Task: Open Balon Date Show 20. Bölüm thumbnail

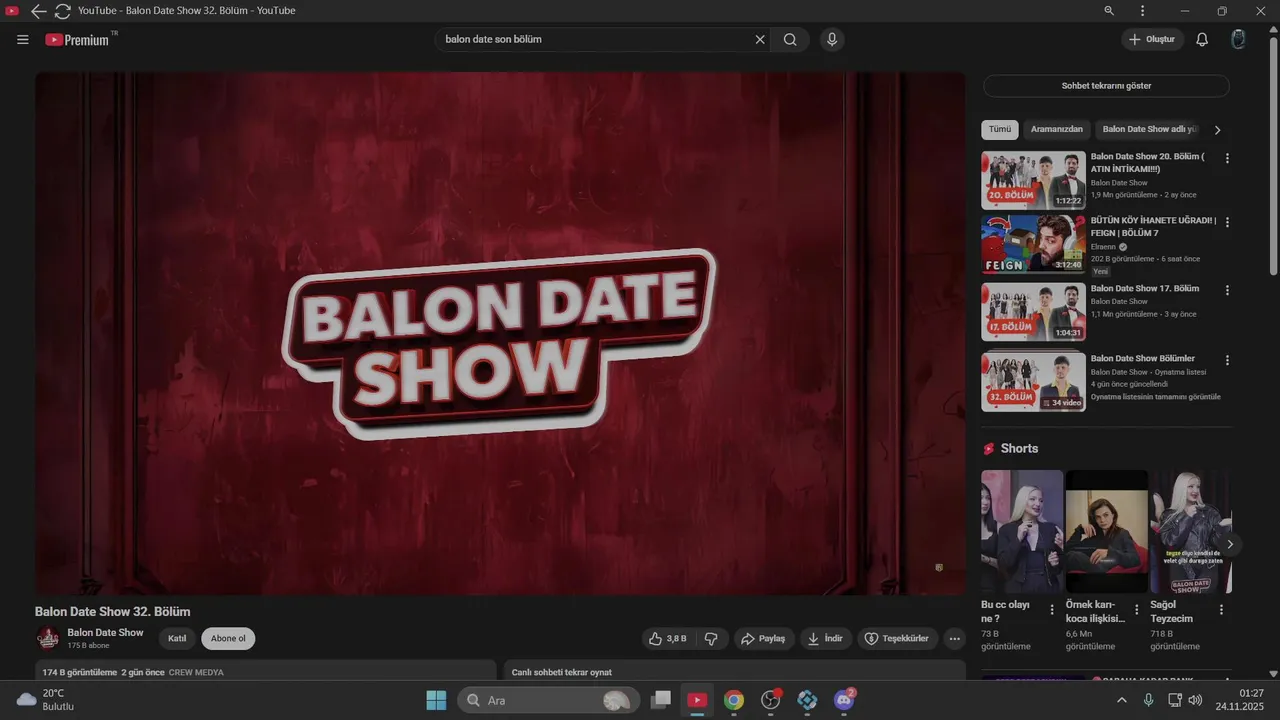Action: (x=1033, y=180)
